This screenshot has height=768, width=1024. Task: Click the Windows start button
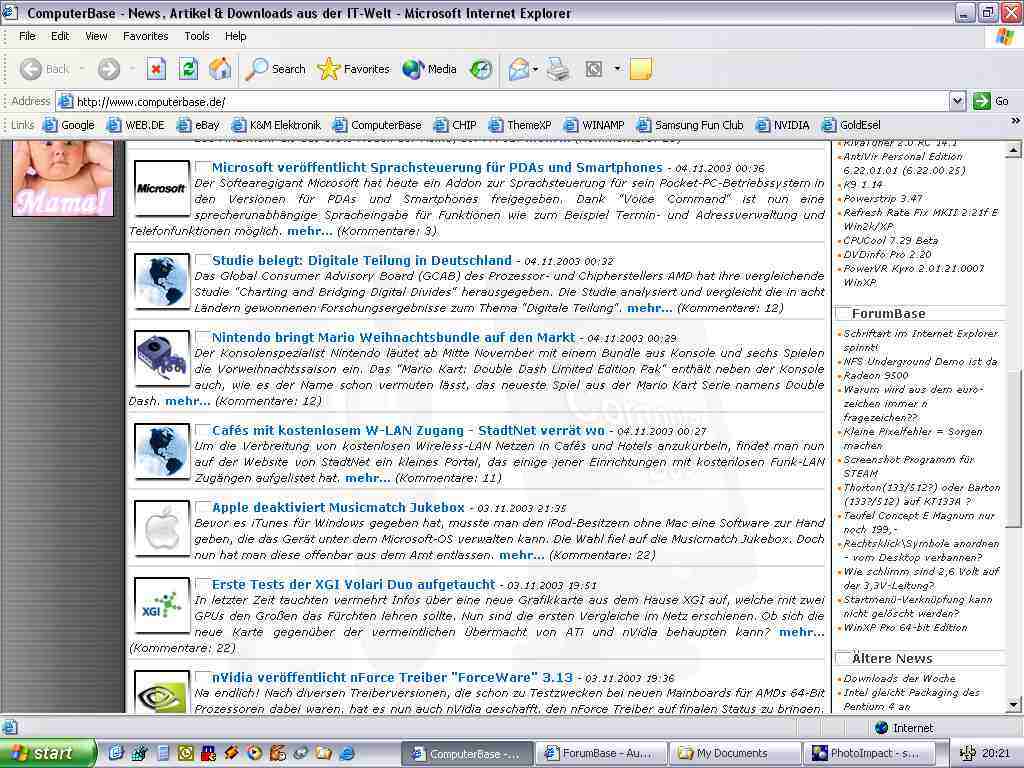tap(47, 754)
